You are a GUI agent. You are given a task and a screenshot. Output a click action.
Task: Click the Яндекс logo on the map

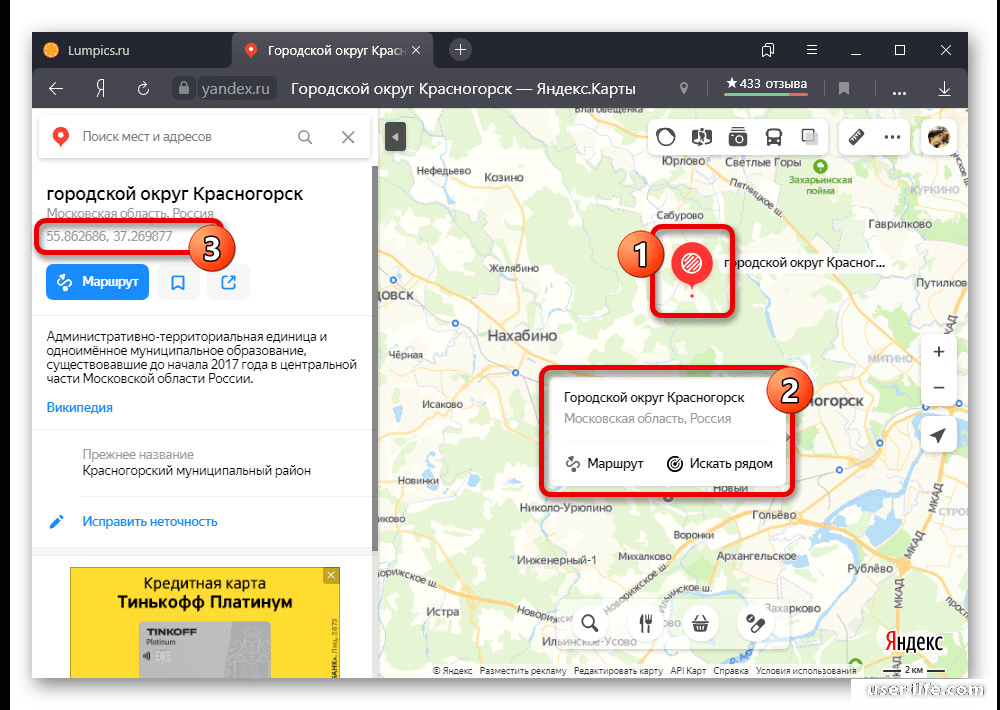pyautogui.click(x=914, y=642)
